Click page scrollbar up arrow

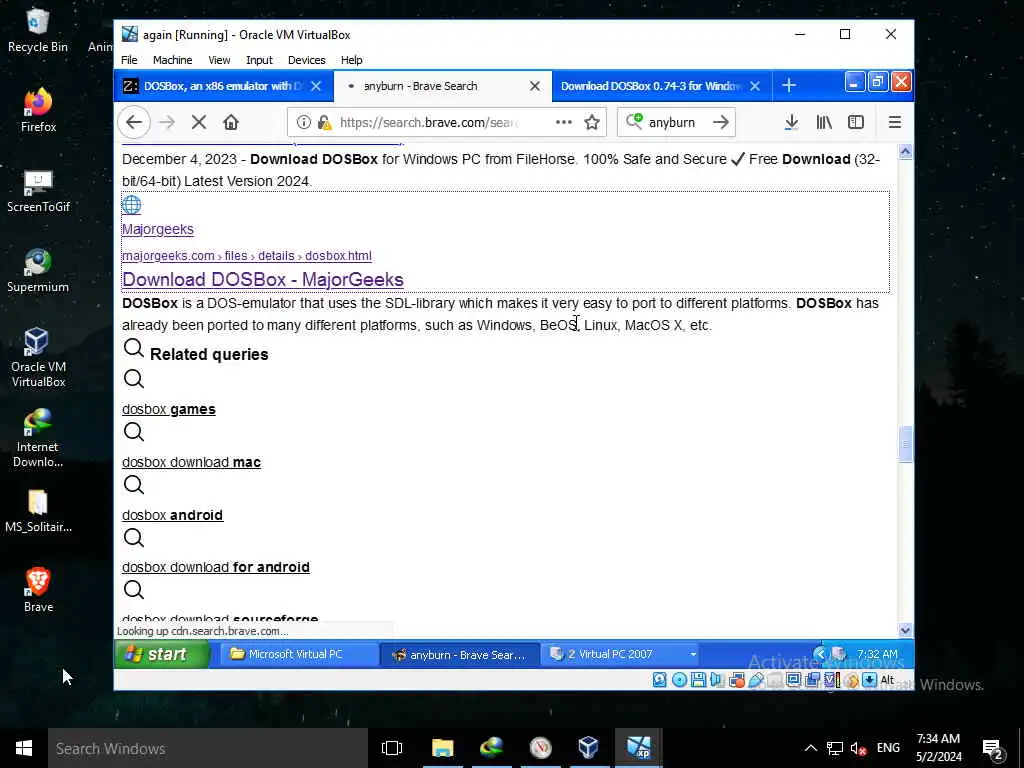click(x=905, y=152)
